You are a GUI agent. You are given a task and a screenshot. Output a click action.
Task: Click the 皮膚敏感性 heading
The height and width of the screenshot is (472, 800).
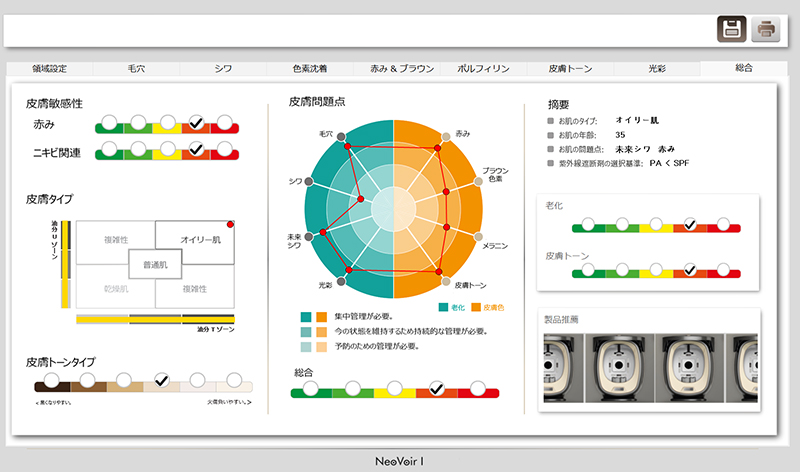coord(54,104)
